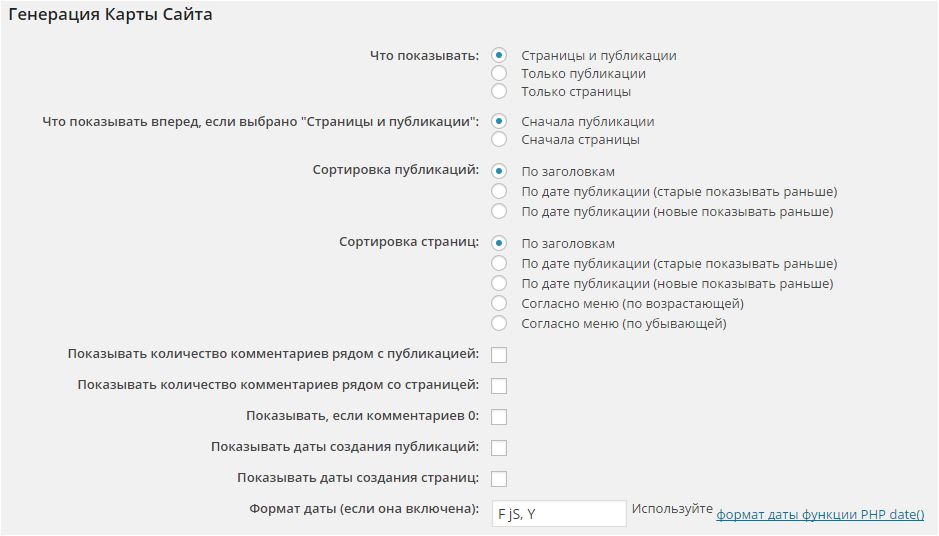Image resolution: width=939 pixels, height=536 pixels.
Task: Sort publications "По заголовкам"
Action: coord(499,172)
